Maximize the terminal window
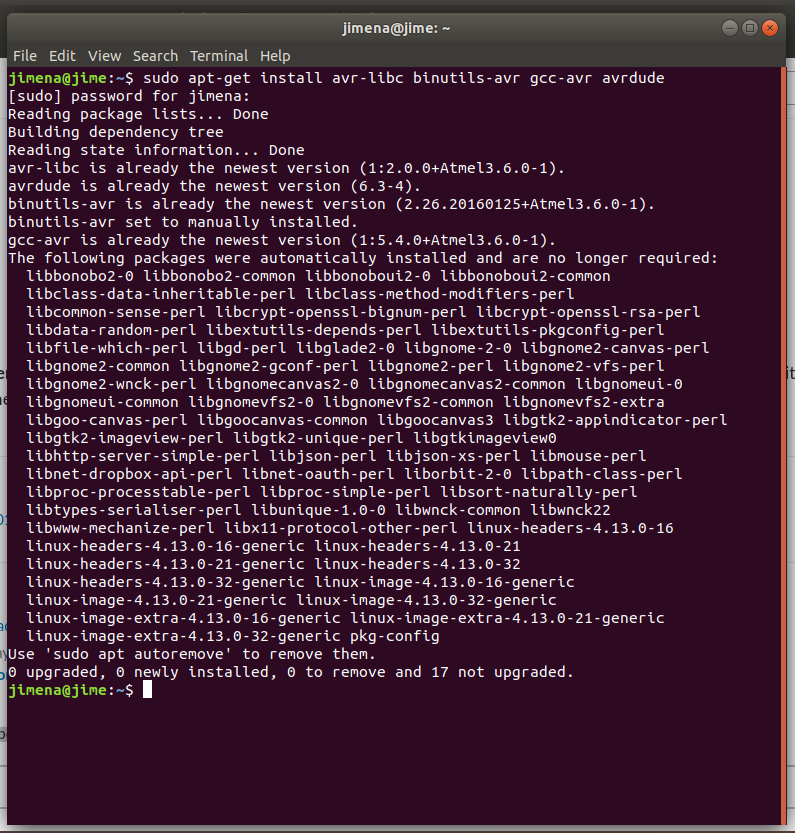This screenshot has width=795, height=833. coord(749,28)
